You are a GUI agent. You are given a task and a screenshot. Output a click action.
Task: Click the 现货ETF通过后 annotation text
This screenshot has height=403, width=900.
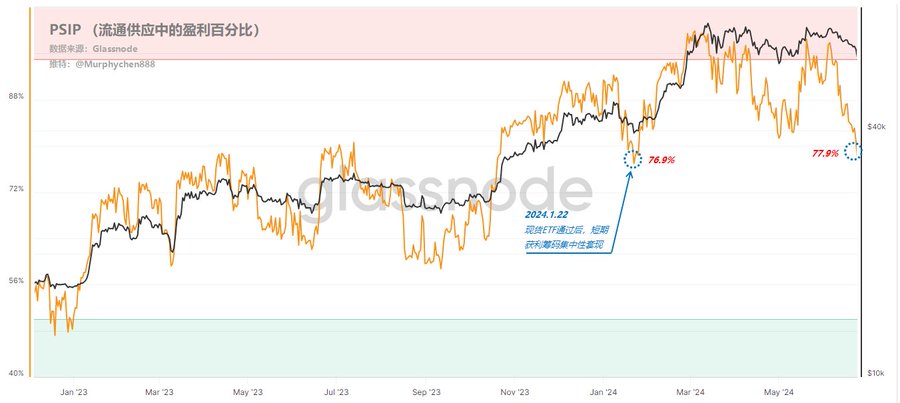tap(558, 231)
